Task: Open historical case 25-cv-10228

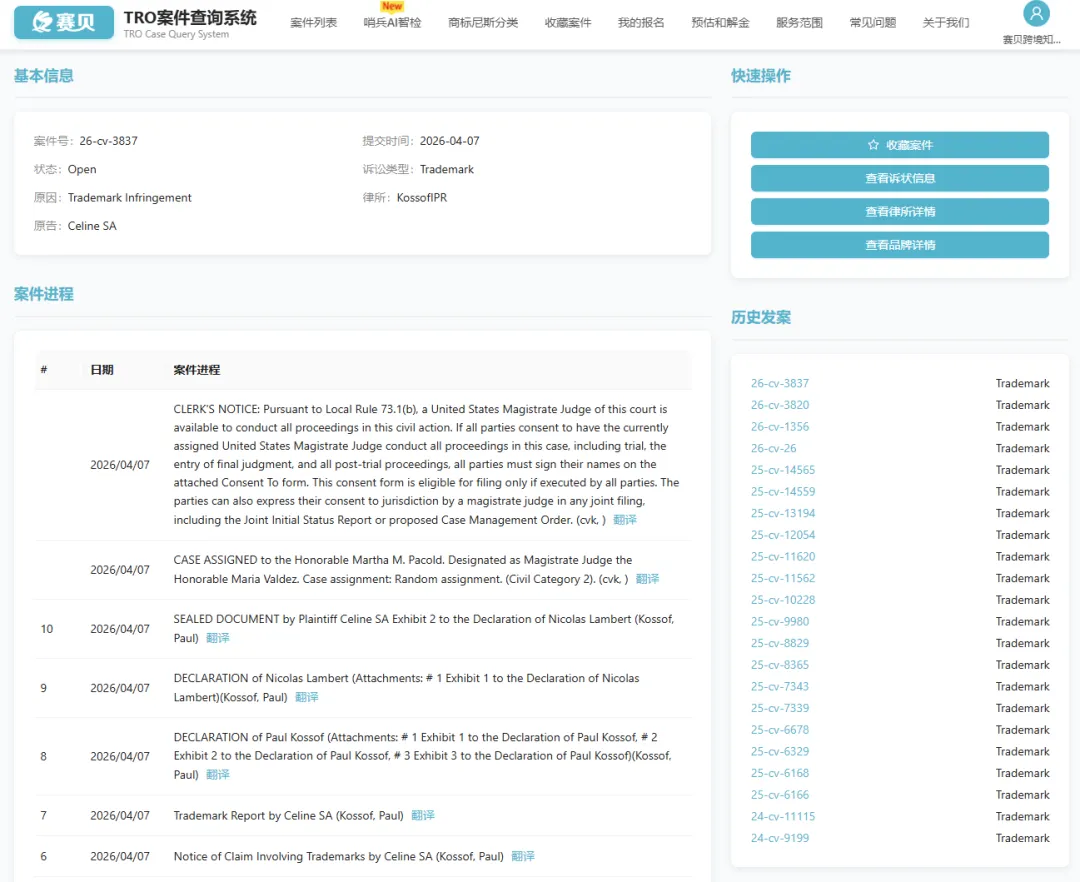Action: pyautogui.click(x=783, y=600)
